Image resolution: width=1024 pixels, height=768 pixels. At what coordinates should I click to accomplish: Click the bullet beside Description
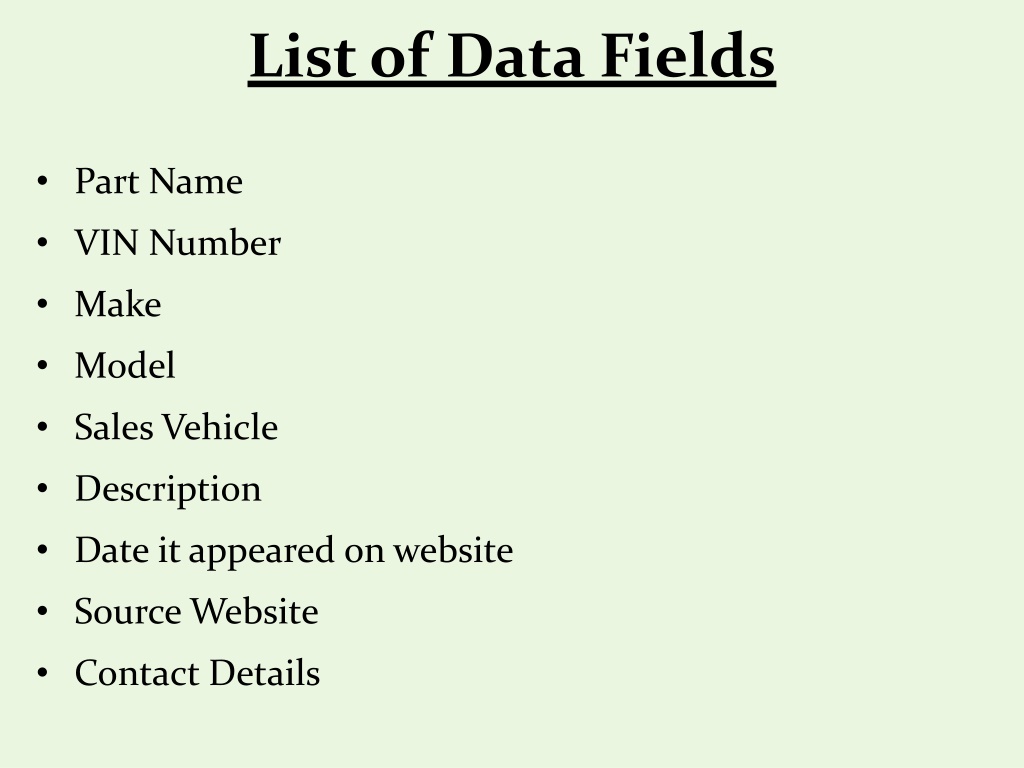(42, 488)
